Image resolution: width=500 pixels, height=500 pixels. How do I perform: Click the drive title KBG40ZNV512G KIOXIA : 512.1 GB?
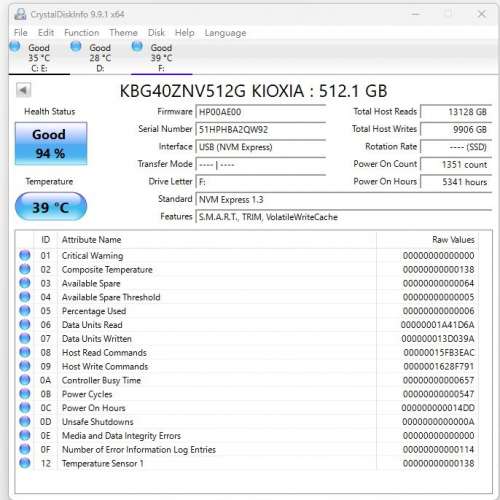click(x=253, y=91)
